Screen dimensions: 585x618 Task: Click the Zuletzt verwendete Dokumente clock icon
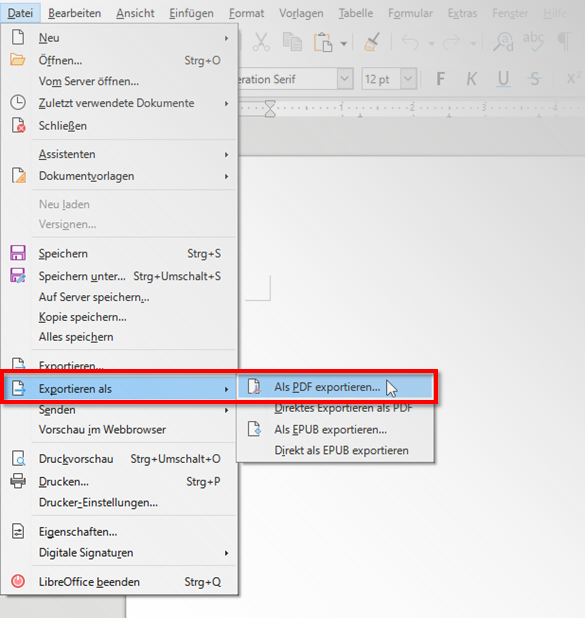coord(18,103)
